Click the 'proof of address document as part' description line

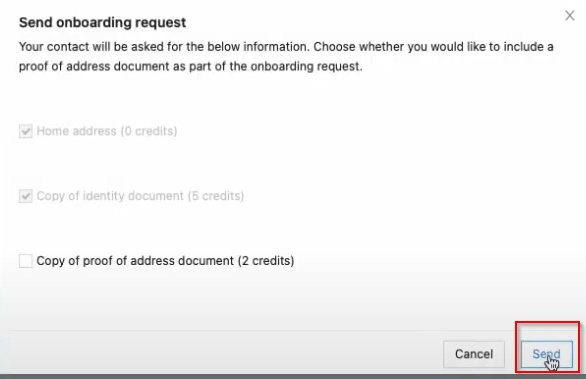191,67
